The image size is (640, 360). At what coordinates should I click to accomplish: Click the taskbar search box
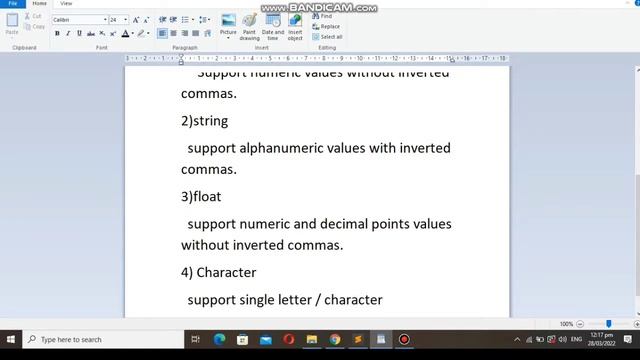pos(103,339)
